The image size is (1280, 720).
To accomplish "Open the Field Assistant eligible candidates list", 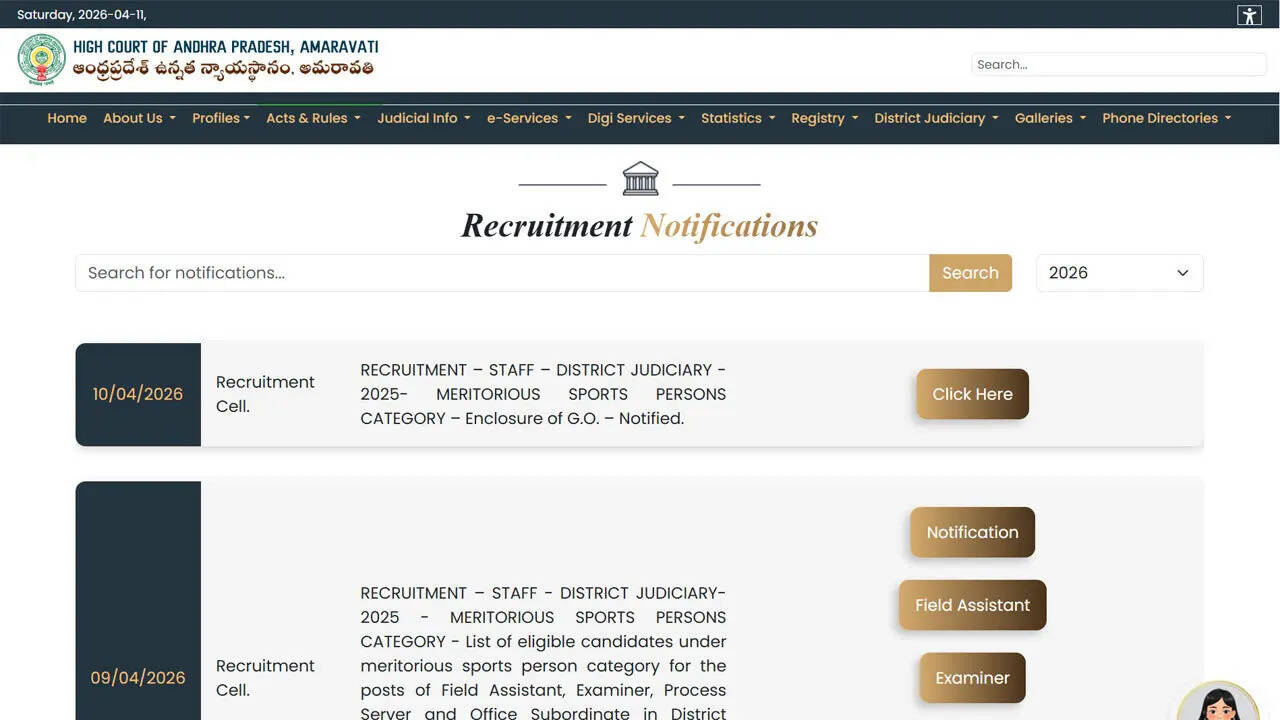I will [x=971, y=605].
